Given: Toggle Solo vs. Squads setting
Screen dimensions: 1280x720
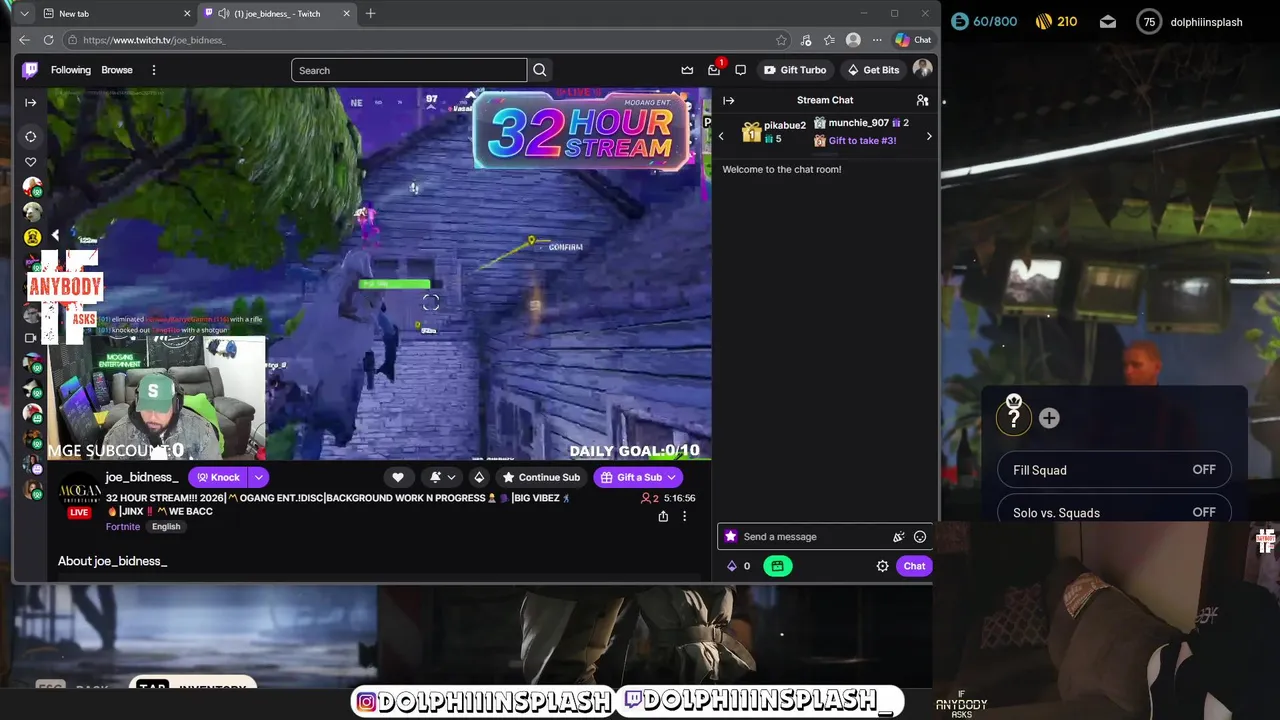Looking at the screenshot, I should point(1114,510).
